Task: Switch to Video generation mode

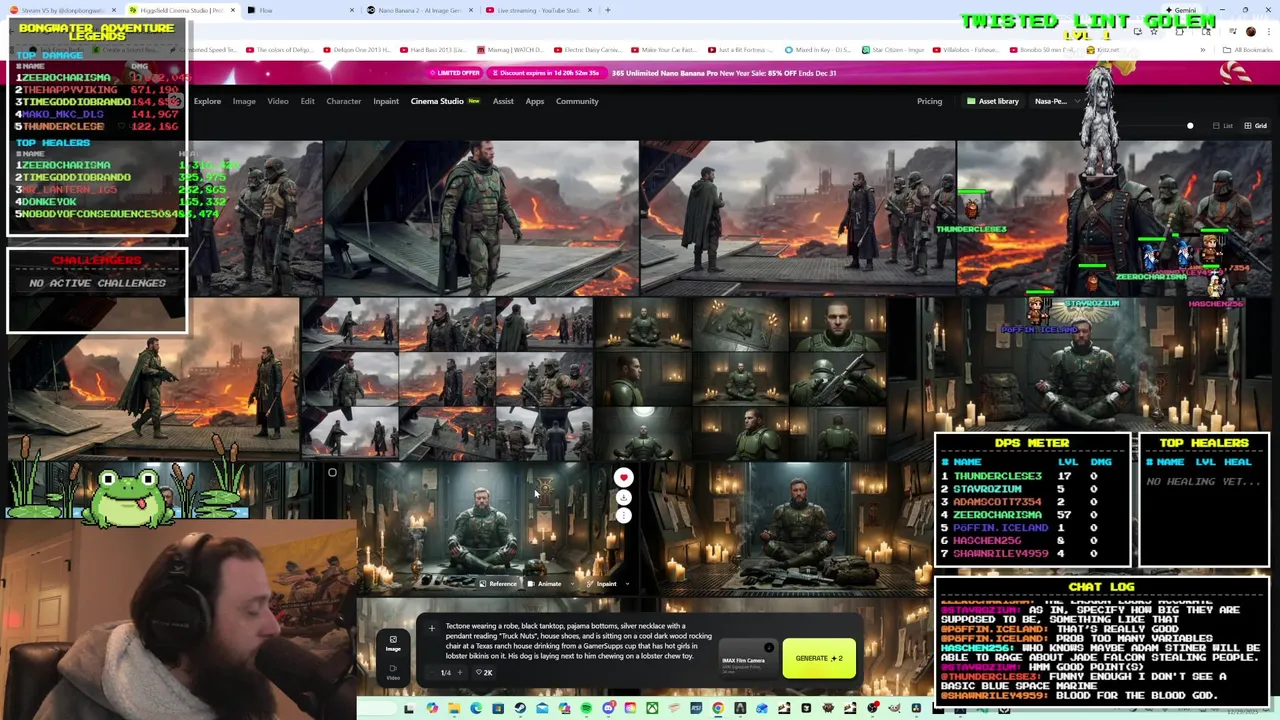Action: click(x=393, y=671)
